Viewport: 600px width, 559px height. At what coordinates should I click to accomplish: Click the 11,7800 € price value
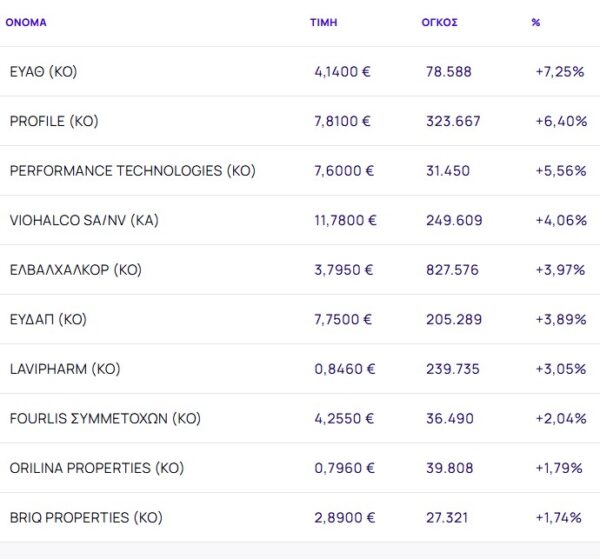tap(345, 221)
